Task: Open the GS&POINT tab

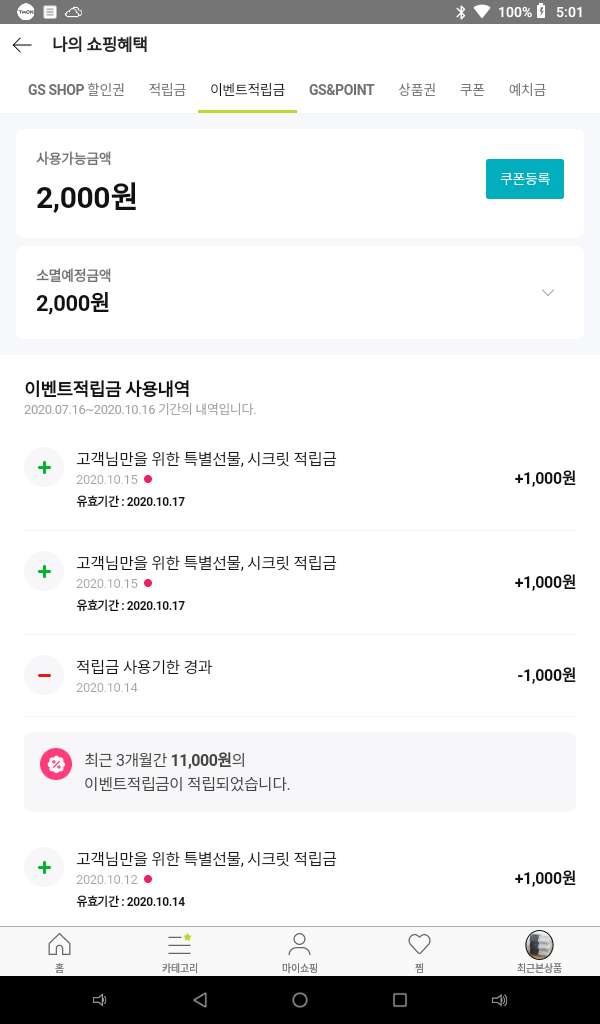Action: 341,90
